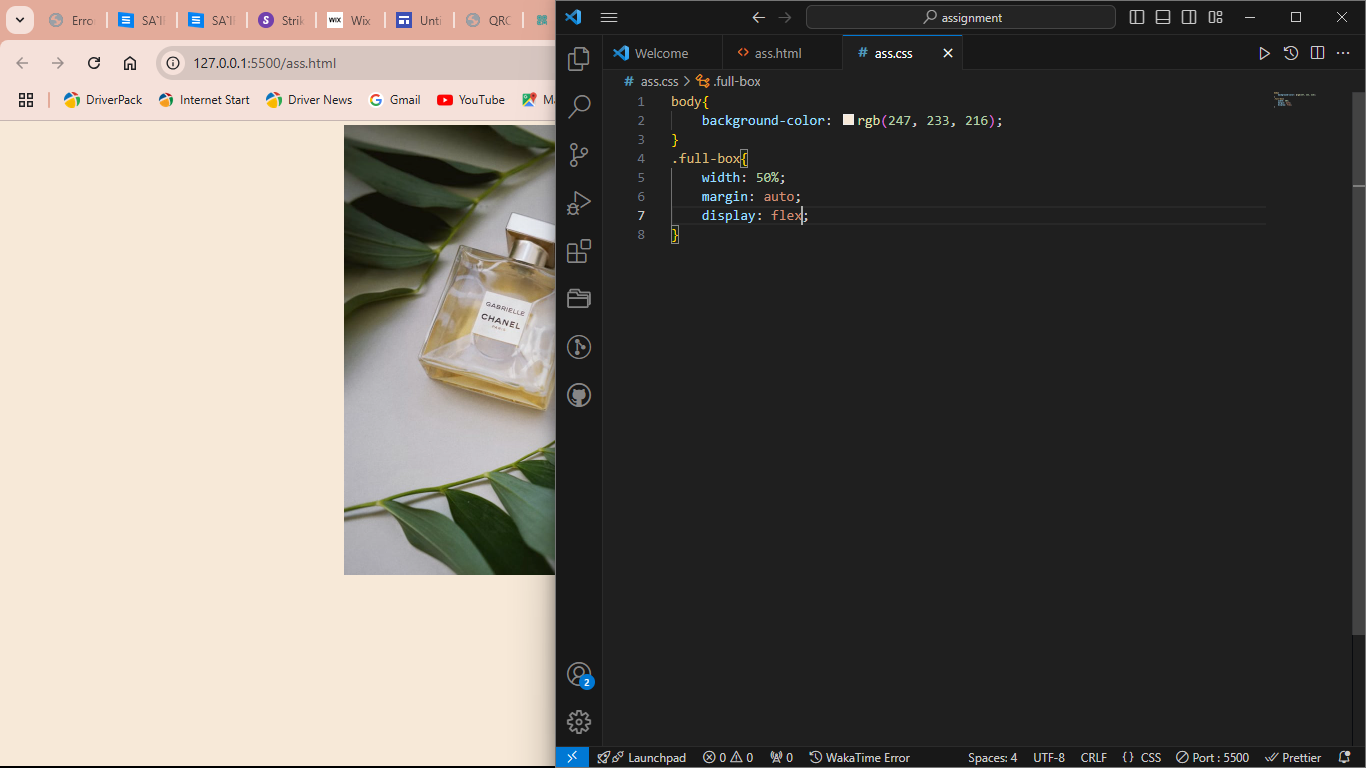Open the Gmail bookmark
Viewport: 1366px width, 768px height.
394,99
